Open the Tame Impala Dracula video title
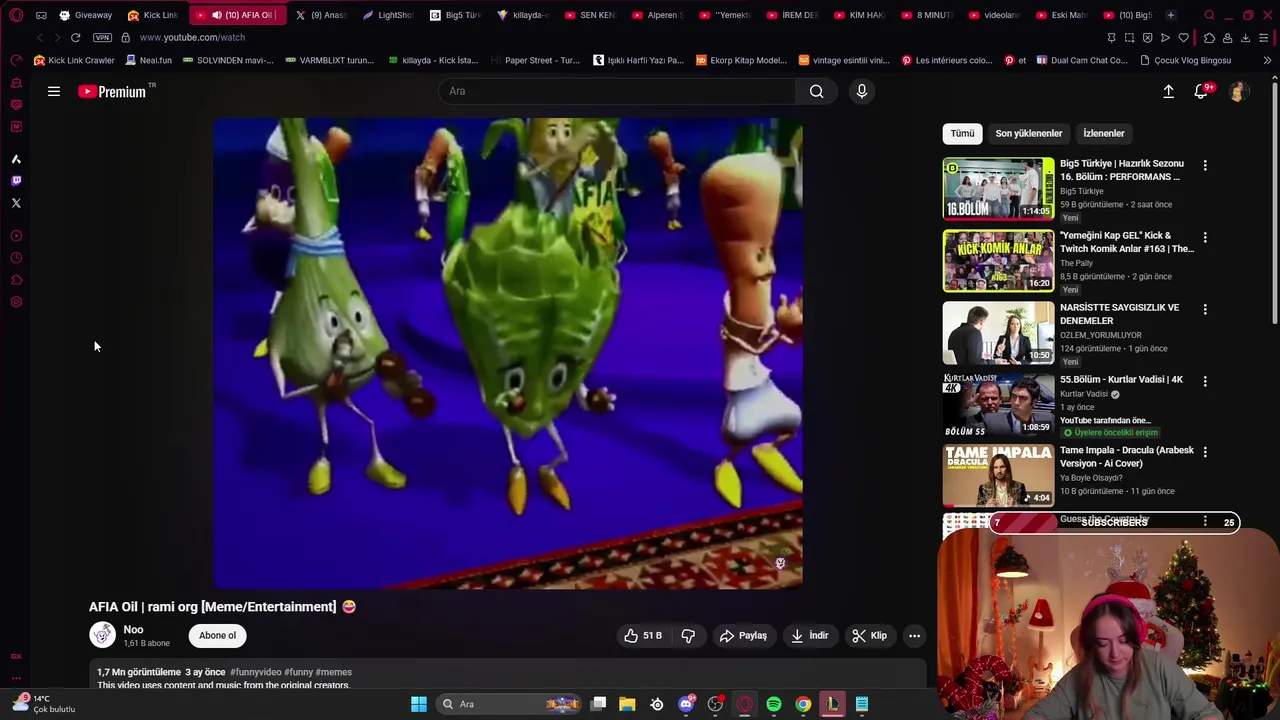The height and width of the screenshot is (720, 1280). pyautogui.click(x=1127, y=457)
